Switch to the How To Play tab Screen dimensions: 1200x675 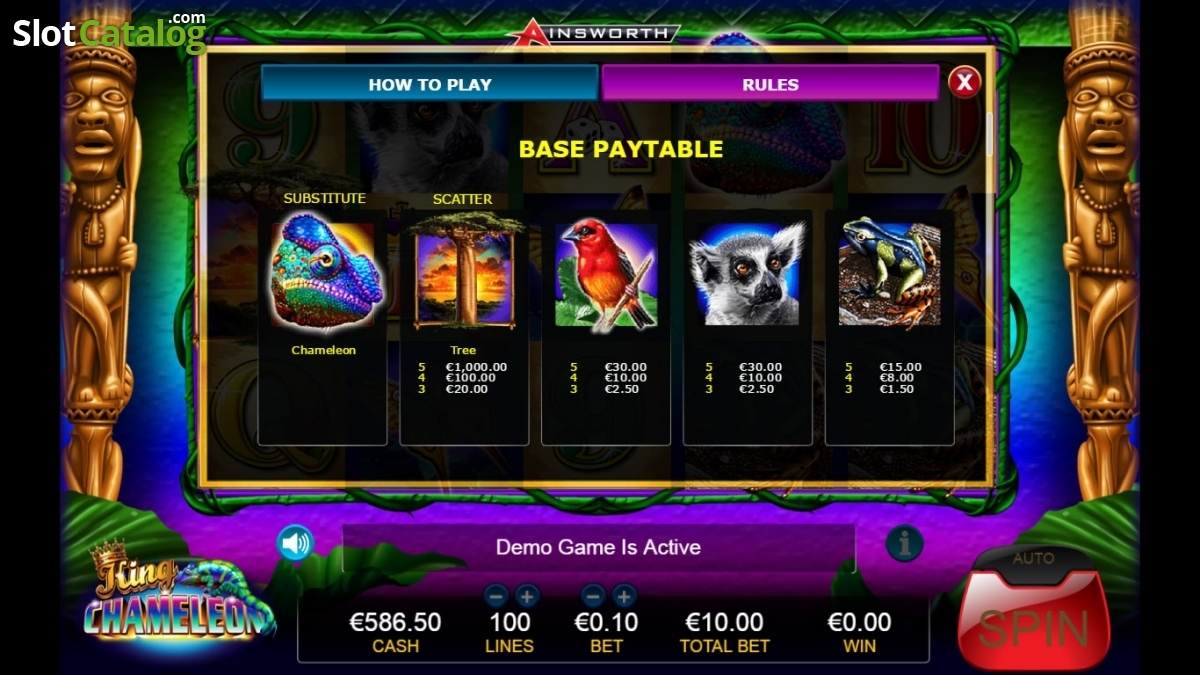click(x=430, y=84)
